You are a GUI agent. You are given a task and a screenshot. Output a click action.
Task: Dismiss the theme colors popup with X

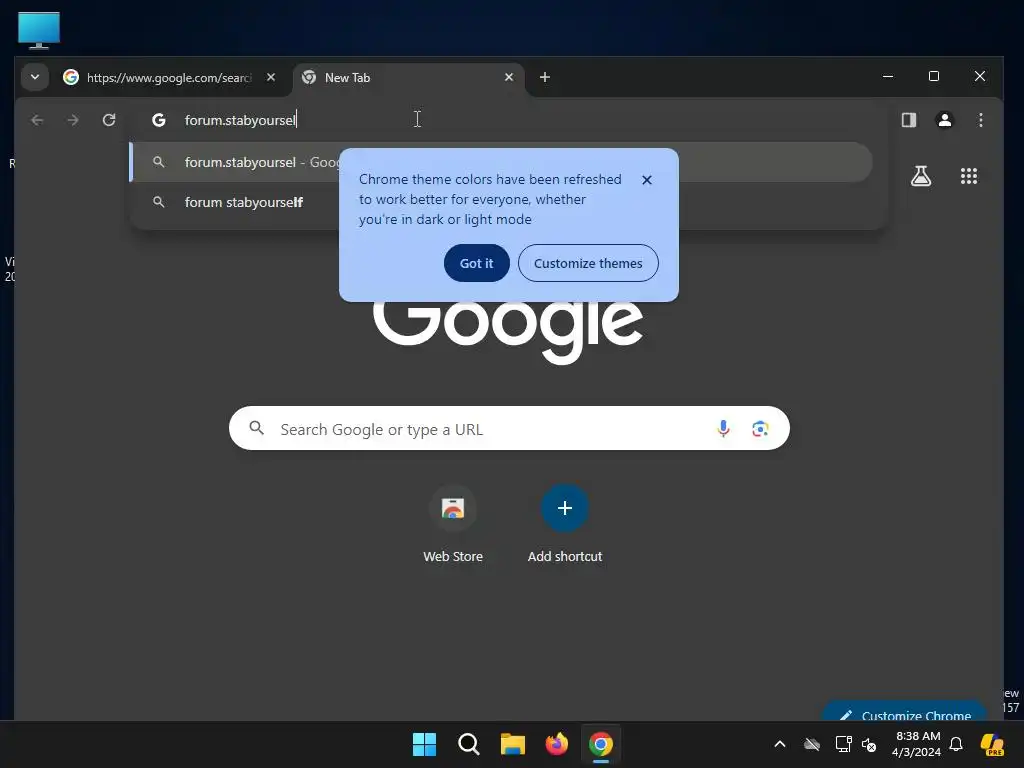pyautogui.click(x=647, y=180)
